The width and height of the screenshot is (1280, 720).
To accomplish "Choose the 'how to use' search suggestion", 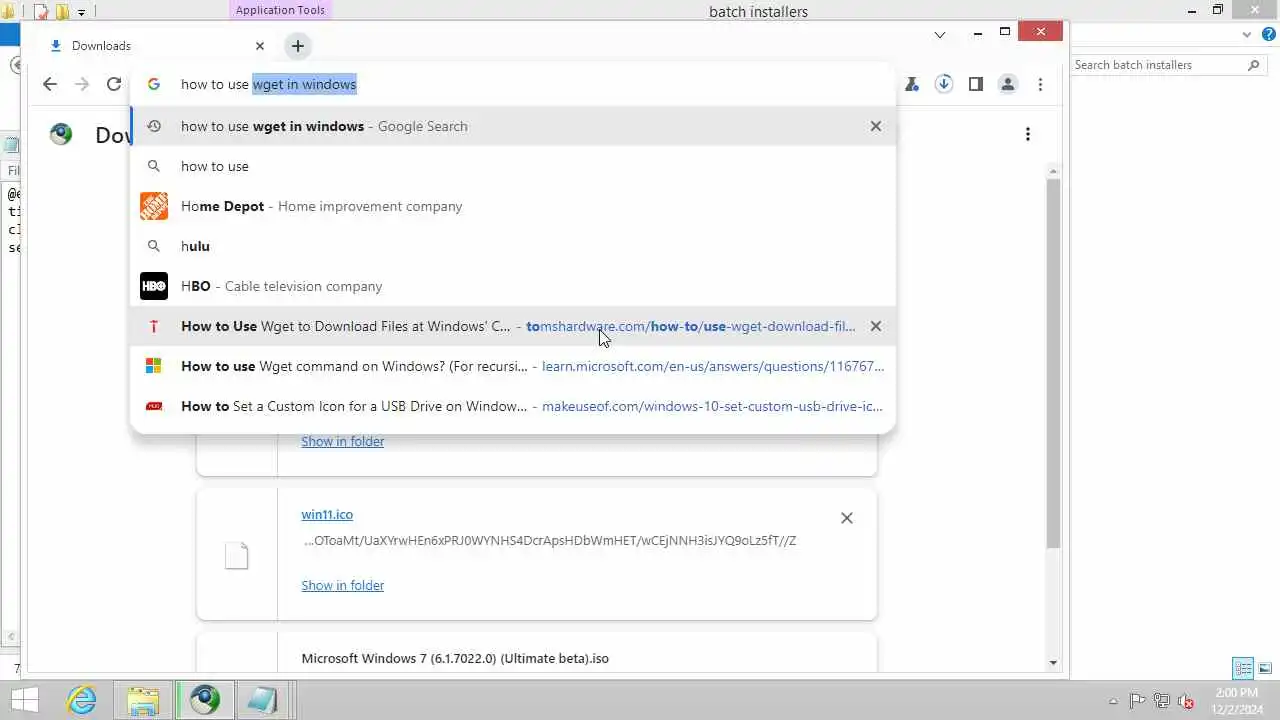I will point(513,166).
